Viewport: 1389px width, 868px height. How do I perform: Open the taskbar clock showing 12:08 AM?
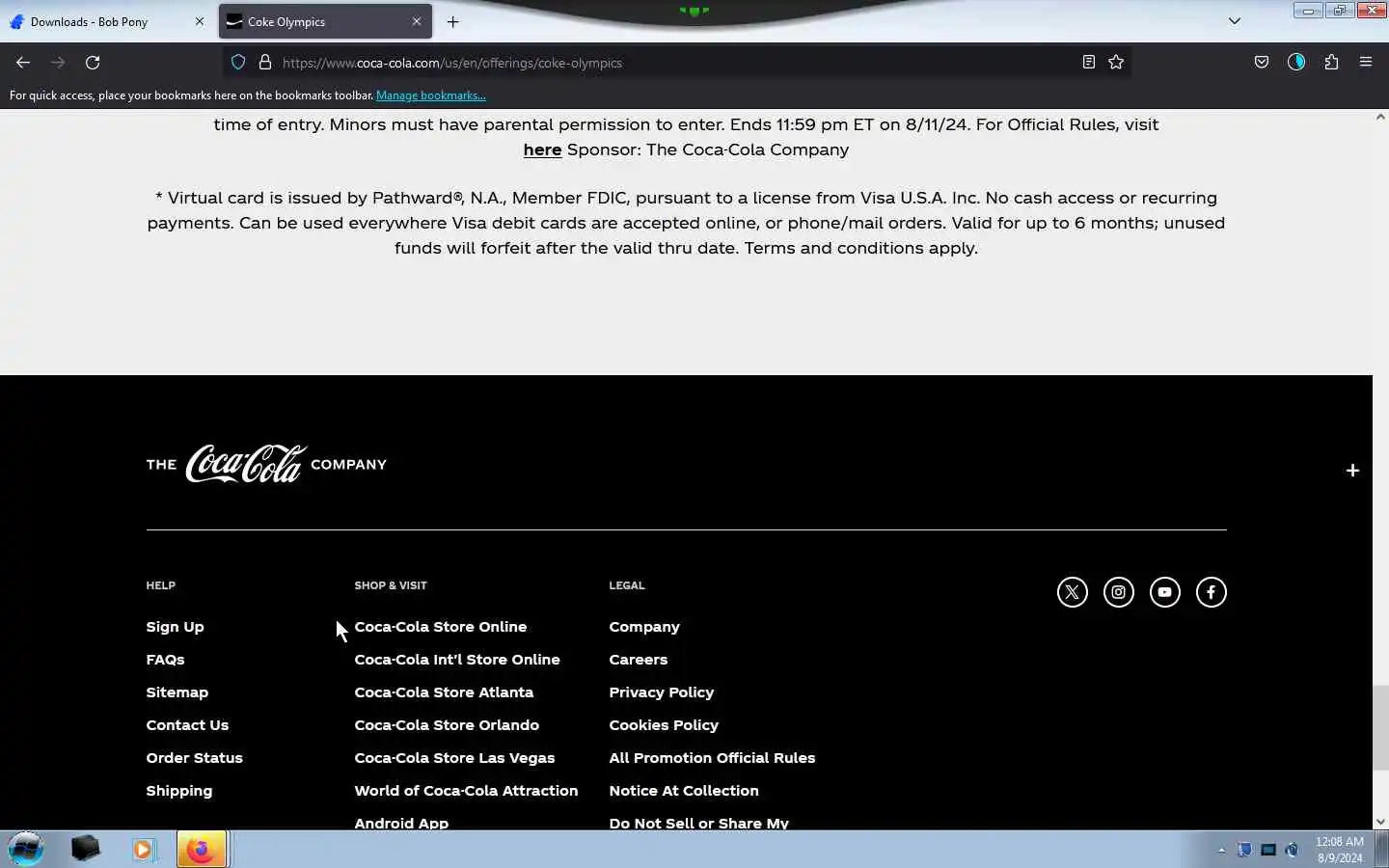point(1339,850)
